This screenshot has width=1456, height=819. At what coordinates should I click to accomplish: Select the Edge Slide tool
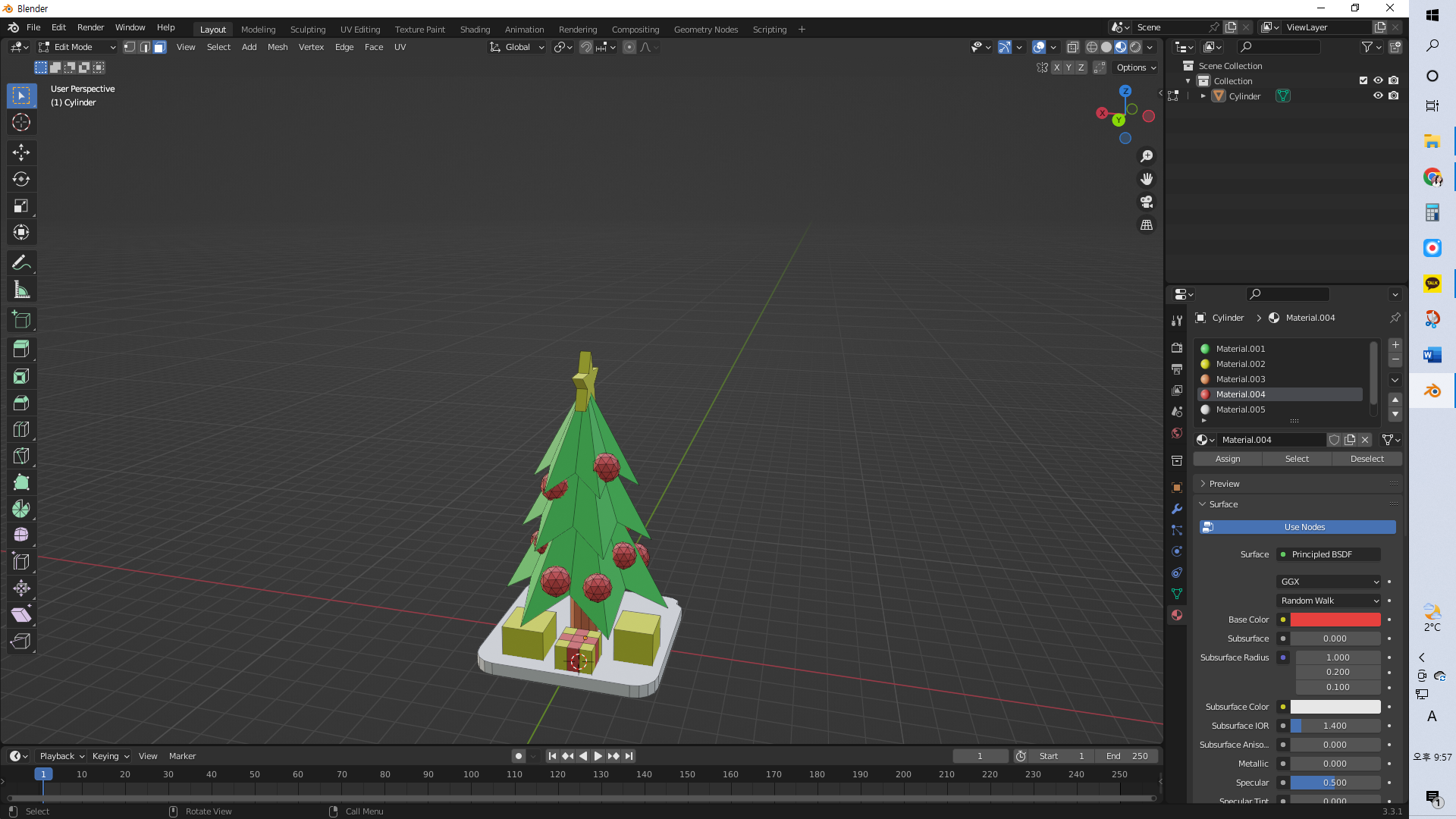coord(21,562)
